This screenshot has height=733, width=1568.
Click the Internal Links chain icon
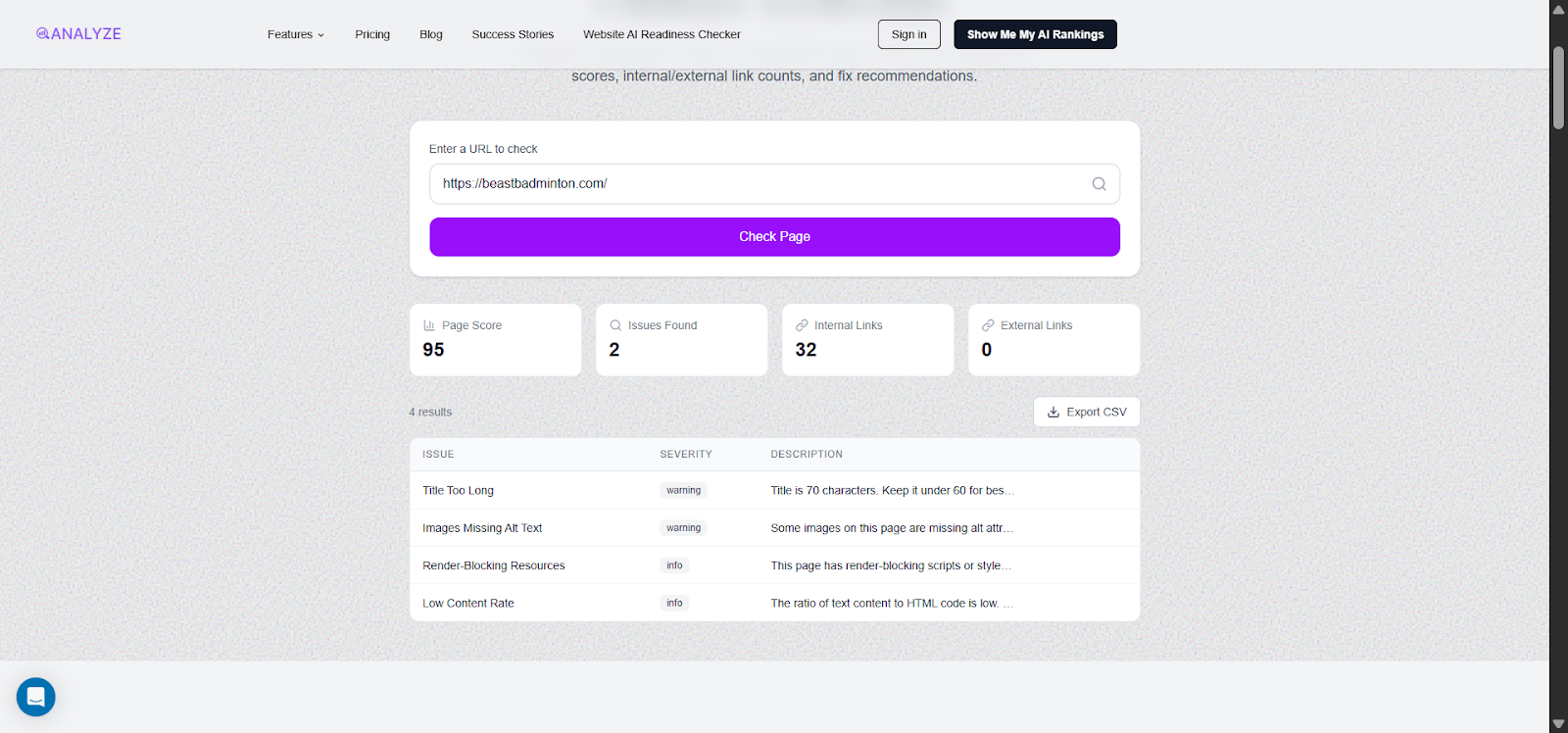click(802, 325)
